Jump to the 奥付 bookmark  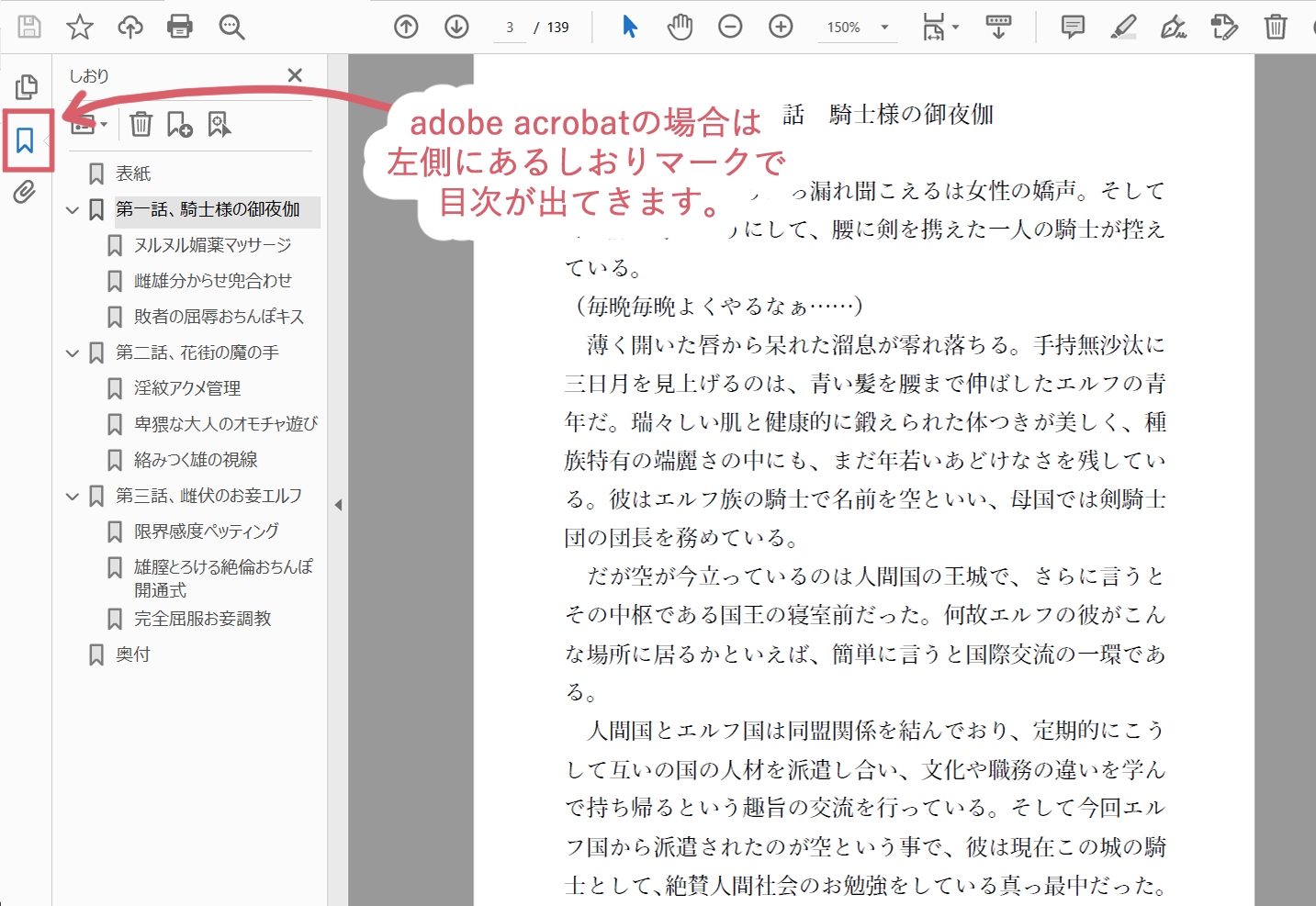click(x=132, y=654)
